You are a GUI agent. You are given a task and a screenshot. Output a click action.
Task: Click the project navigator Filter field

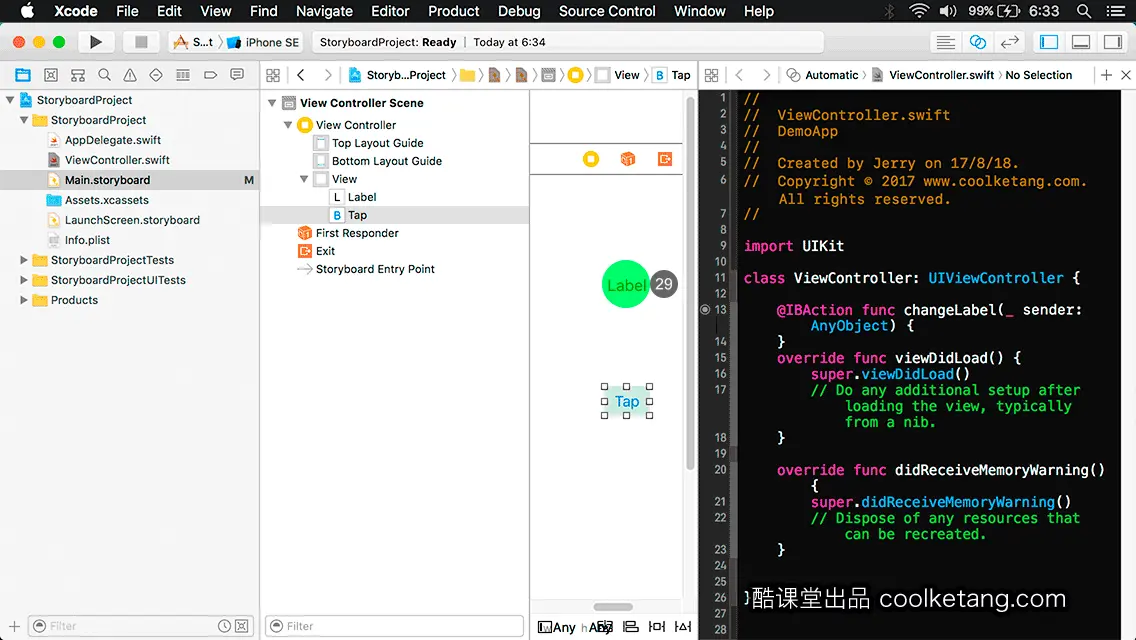141,626
